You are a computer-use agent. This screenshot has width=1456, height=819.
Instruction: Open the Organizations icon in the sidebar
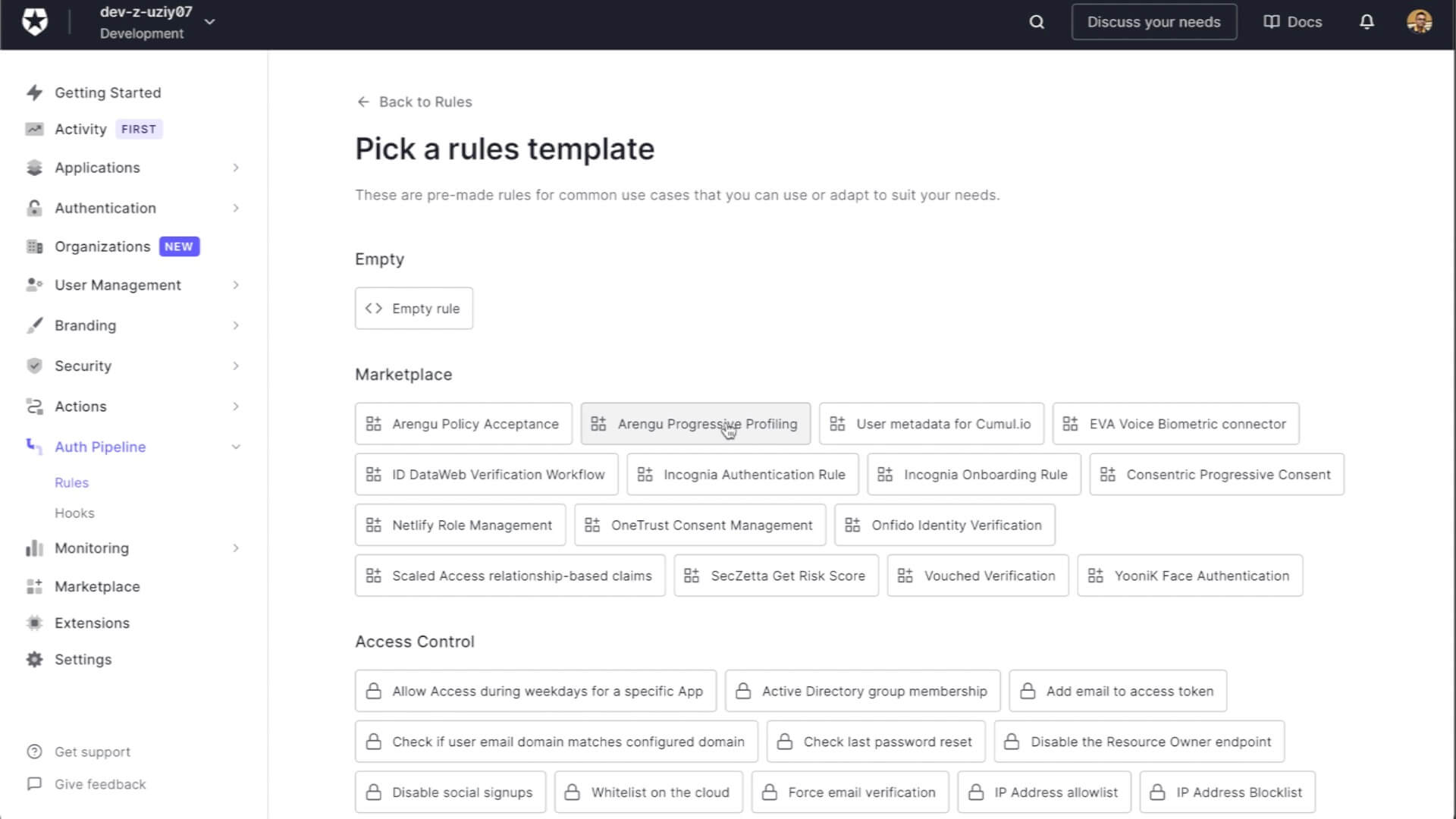tap(34, 246)
